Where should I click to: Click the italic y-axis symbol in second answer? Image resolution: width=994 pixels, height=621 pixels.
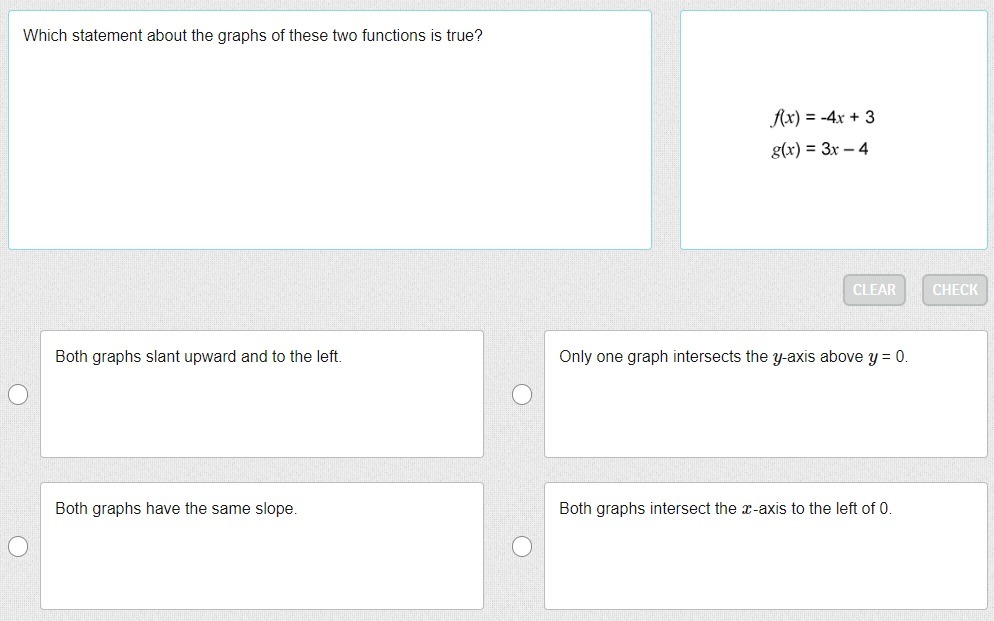point(778,357)
